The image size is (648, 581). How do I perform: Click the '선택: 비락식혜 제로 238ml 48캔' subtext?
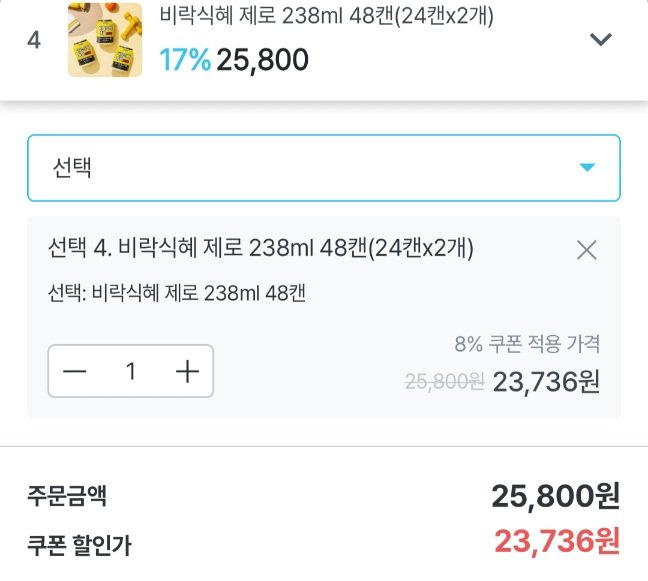click(177, 293)
